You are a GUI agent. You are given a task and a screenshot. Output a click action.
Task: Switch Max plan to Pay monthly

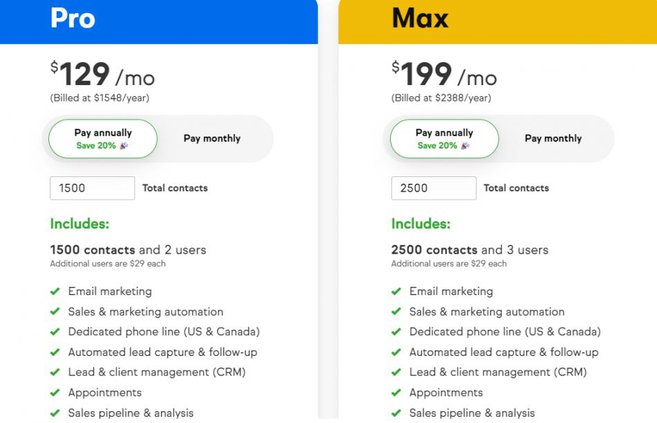pos(553,138)
